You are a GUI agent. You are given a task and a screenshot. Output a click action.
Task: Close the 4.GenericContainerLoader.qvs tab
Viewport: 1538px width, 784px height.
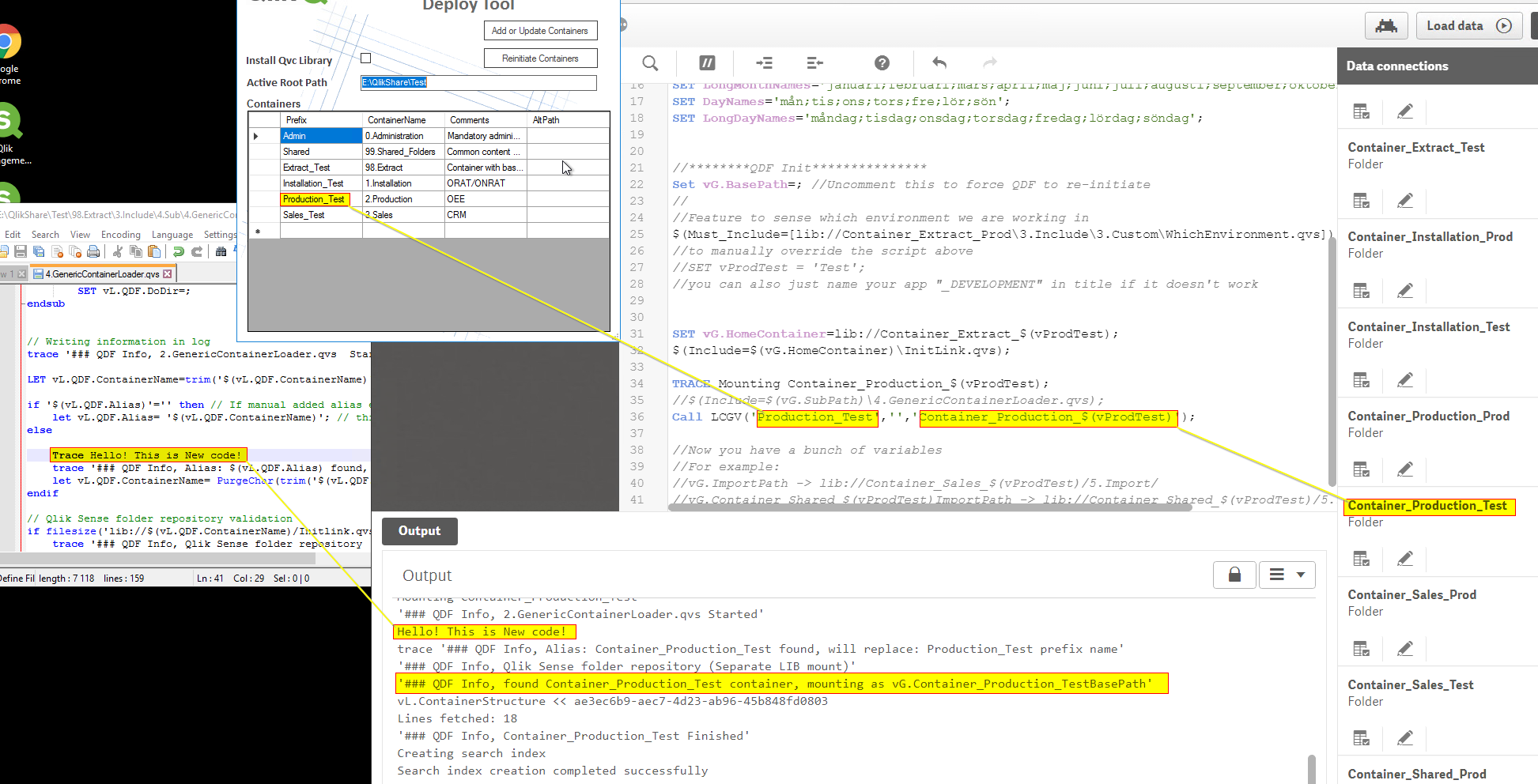(167, 274)
